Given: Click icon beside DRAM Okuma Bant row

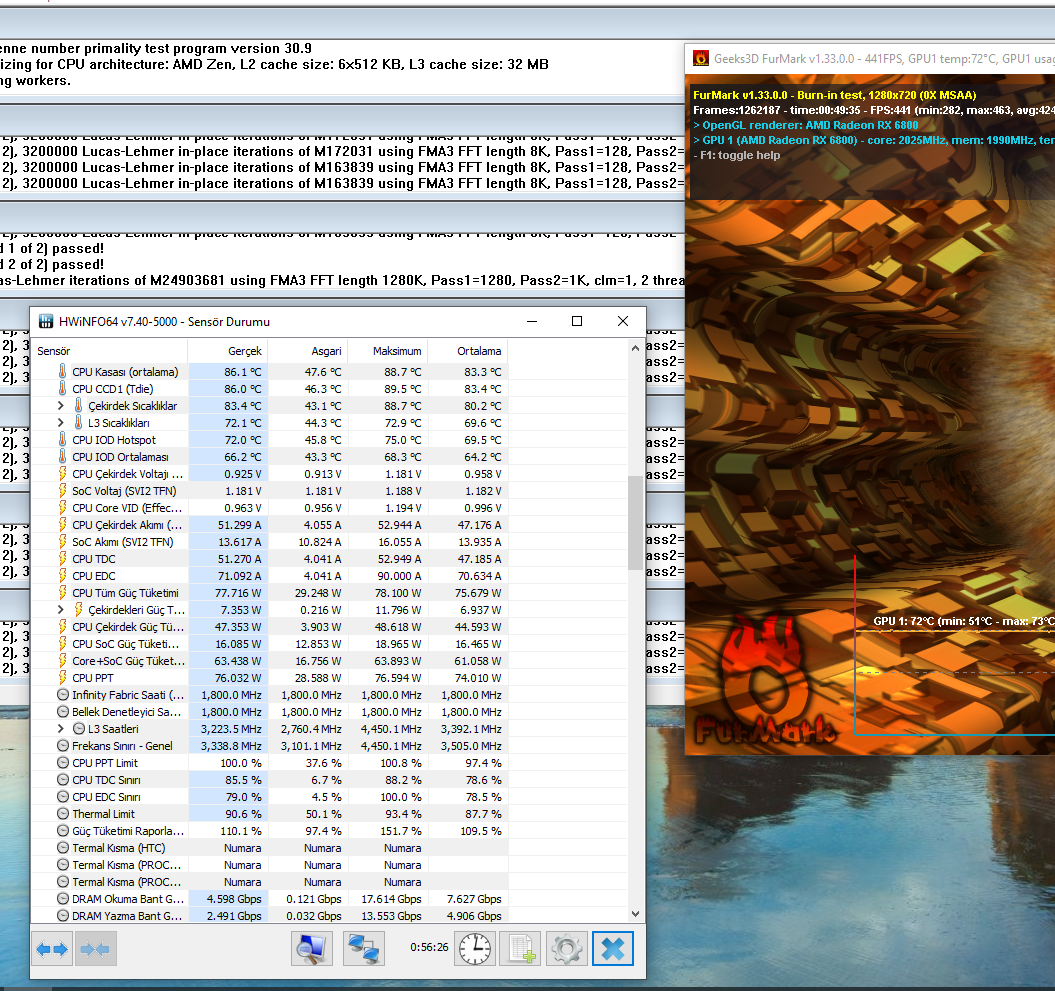Looking at the screenshot, I should (x=63, y=898).
